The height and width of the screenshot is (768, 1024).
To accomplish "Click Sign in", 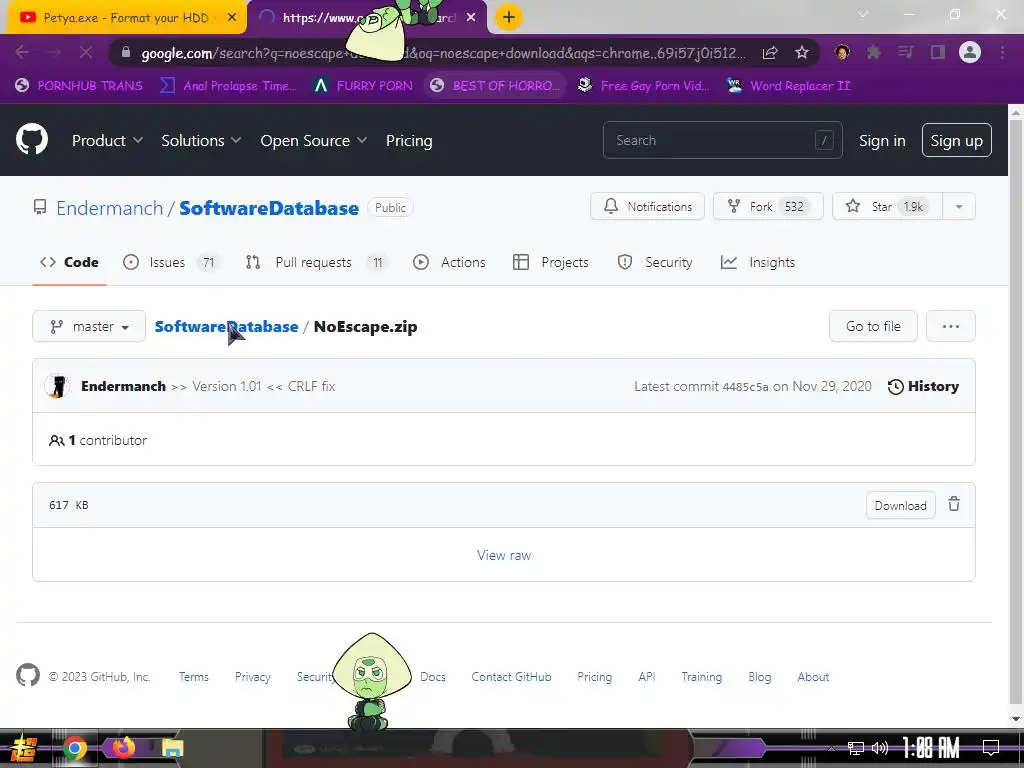I will pyautogui.click(x=882, y=140).
